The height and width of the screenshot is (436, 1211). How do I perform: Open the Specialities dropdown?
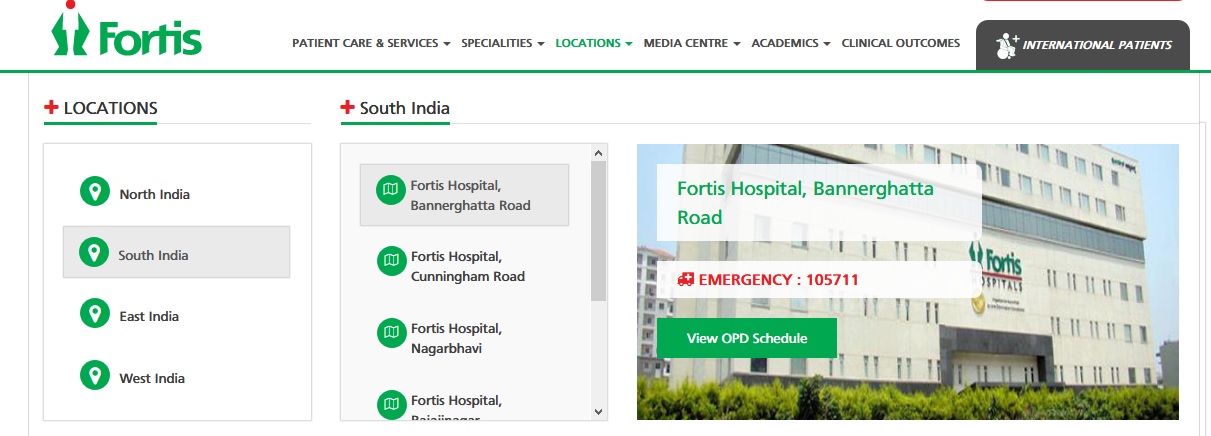coord(503,43)
